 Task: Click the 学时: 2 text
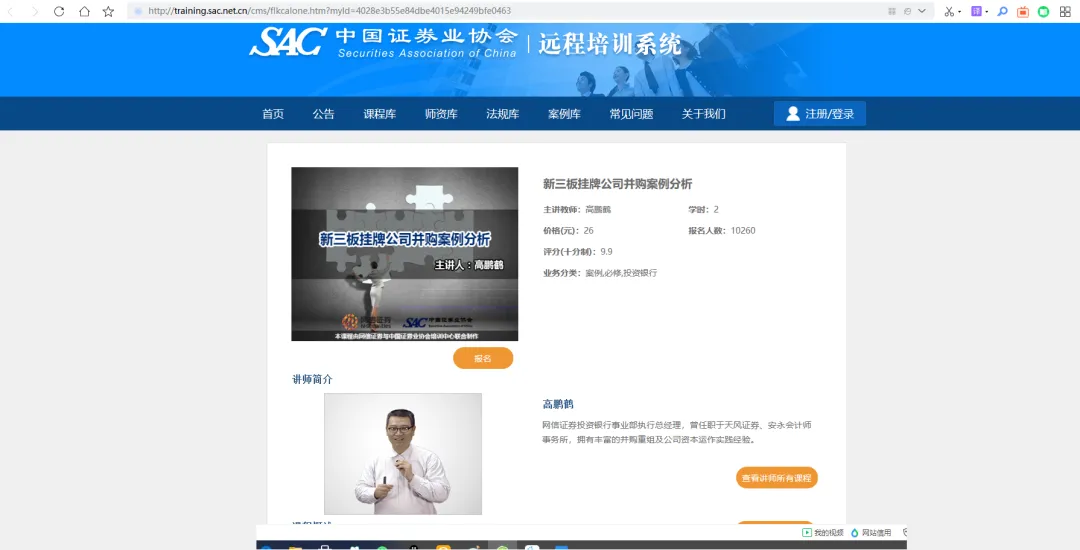coord(703,209)
